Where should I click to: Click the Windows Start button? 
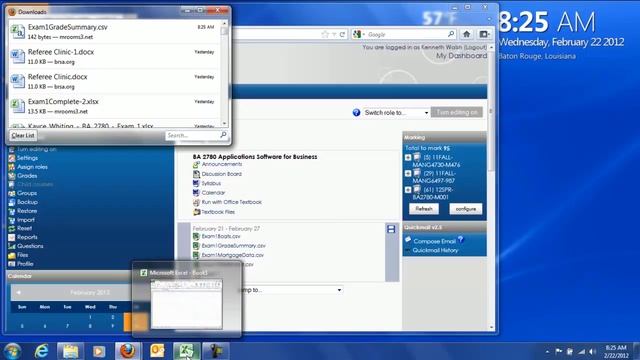pyautogui.click(x=12, y=351)
